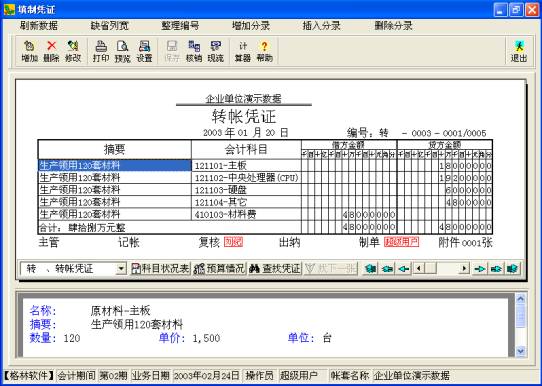Open the 增加分录 menu

point(251,26)
